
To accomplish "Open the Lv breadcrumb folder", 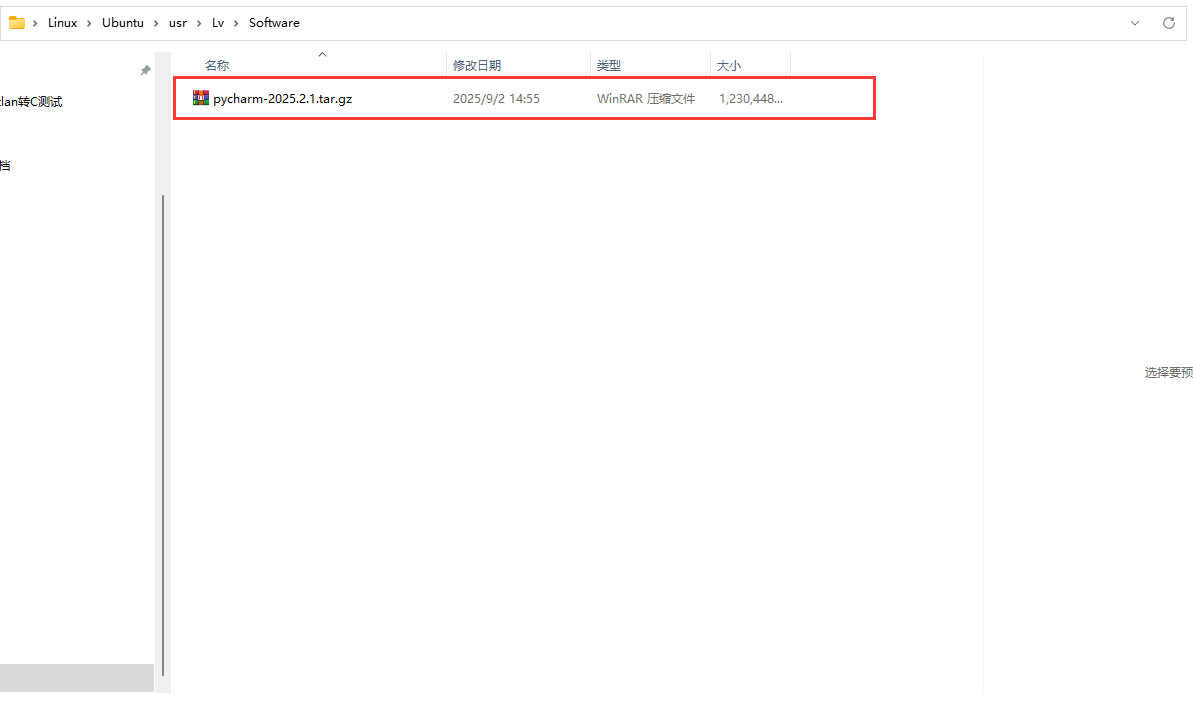I will (x=218, y=23).
